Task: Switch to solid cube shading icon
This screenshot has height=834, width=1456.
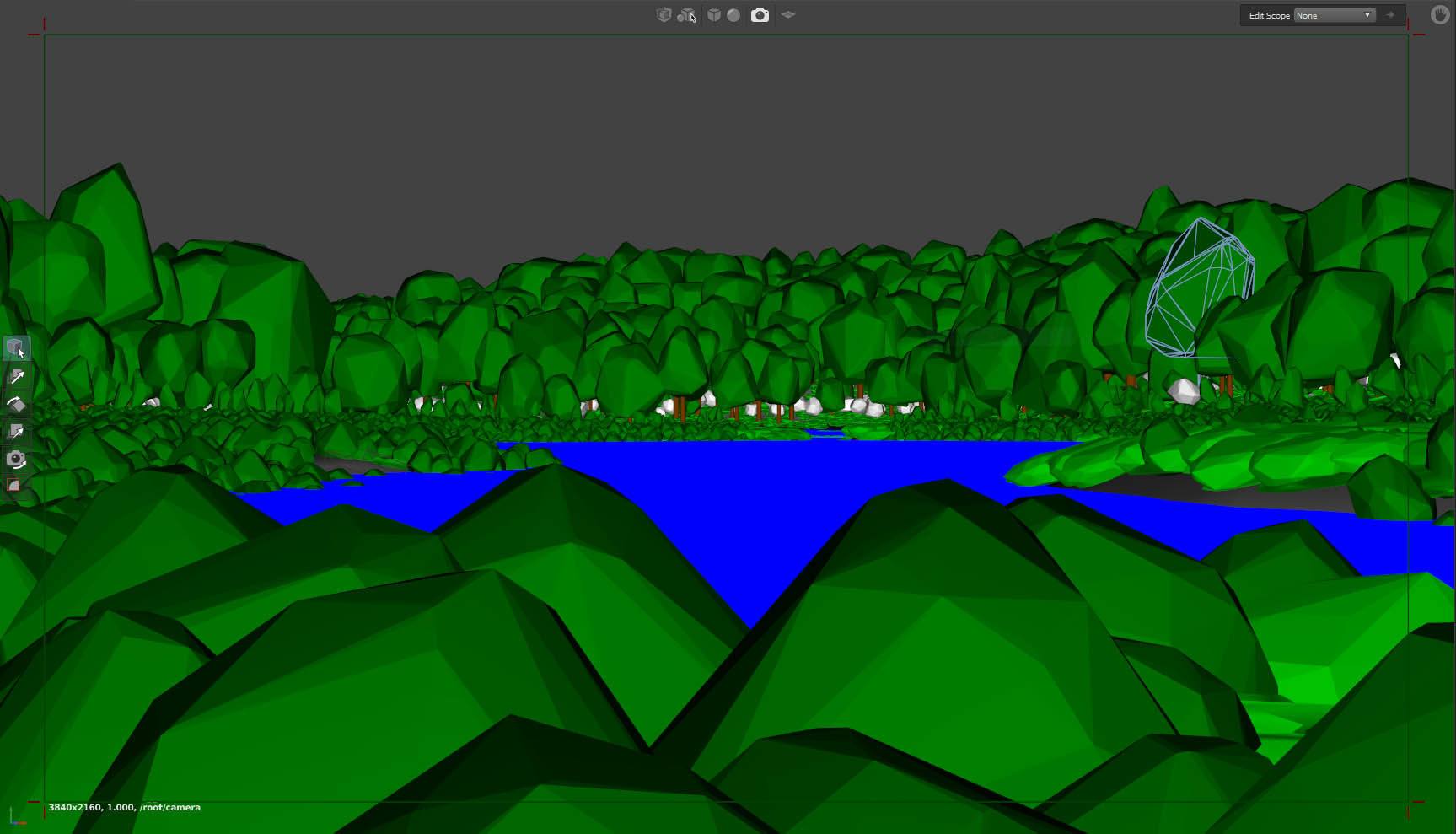Action: [x=713, y=15]
